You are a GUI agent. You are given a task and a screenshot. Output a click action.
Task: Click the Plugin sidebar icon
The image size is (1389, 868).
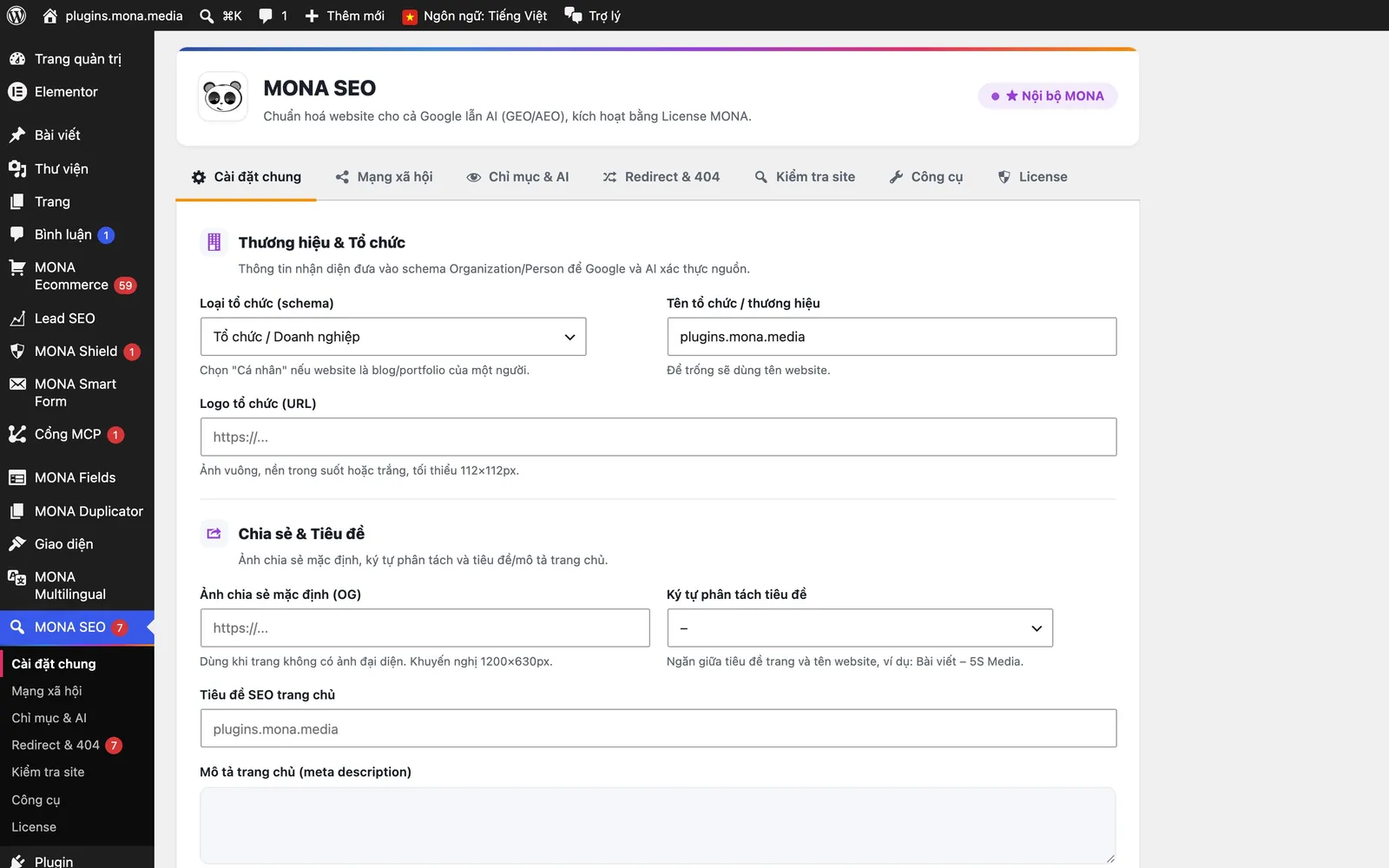pos(17,861)
